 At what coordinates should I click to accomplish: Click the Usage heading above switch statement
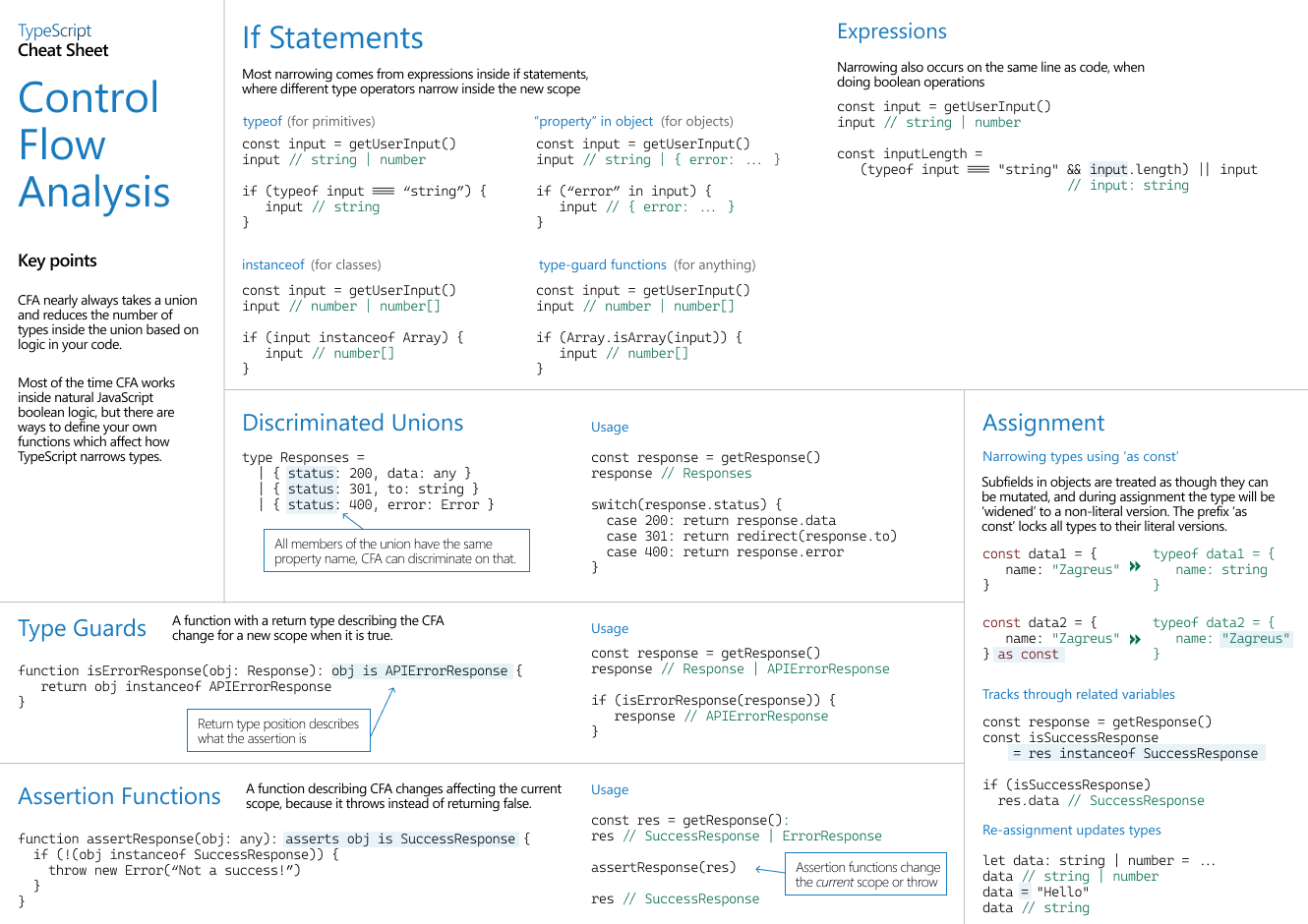[x=610, y=427]
